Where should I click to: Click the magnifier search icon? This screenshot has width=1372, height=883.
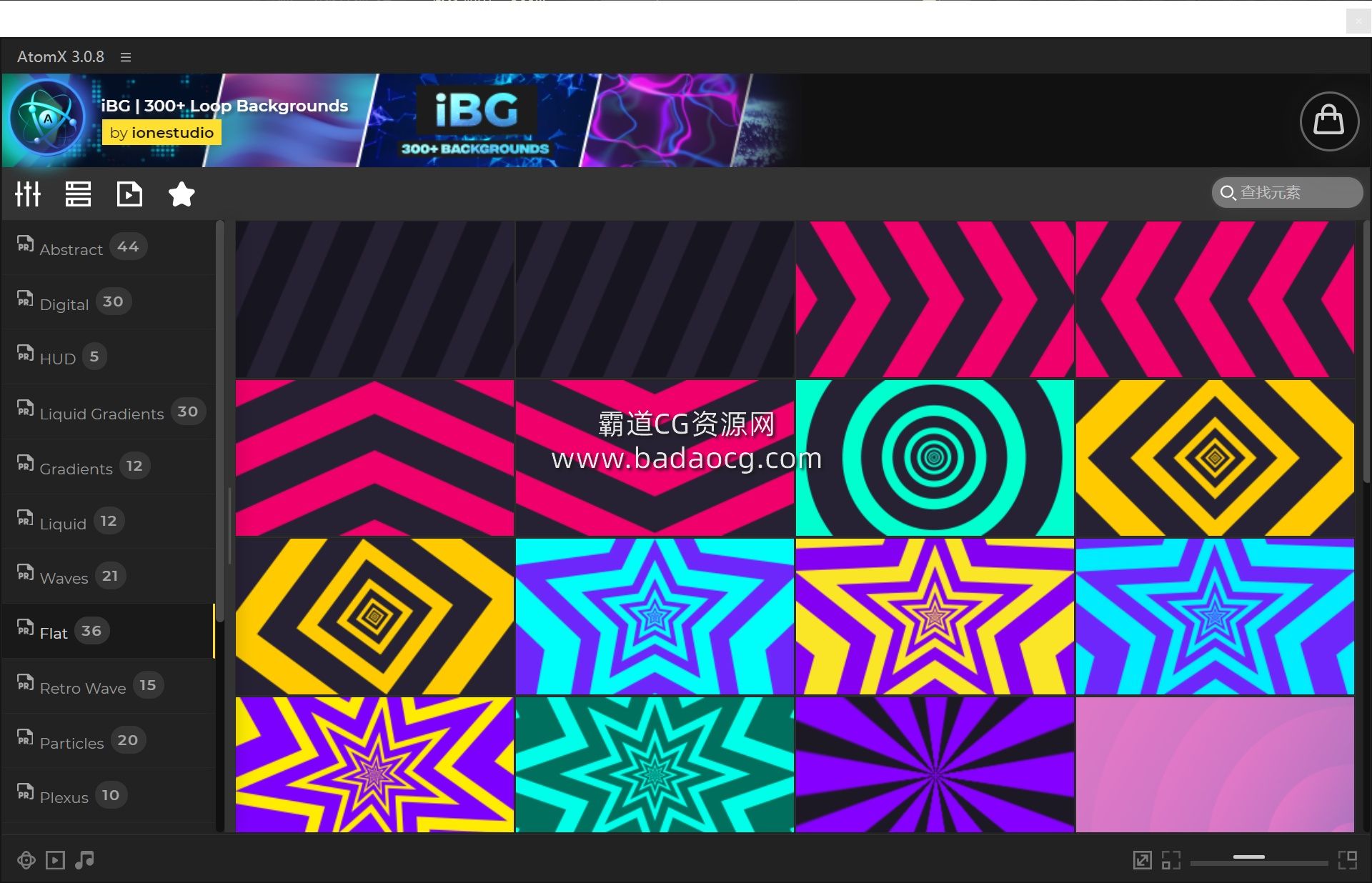[x=1228, y=193]
